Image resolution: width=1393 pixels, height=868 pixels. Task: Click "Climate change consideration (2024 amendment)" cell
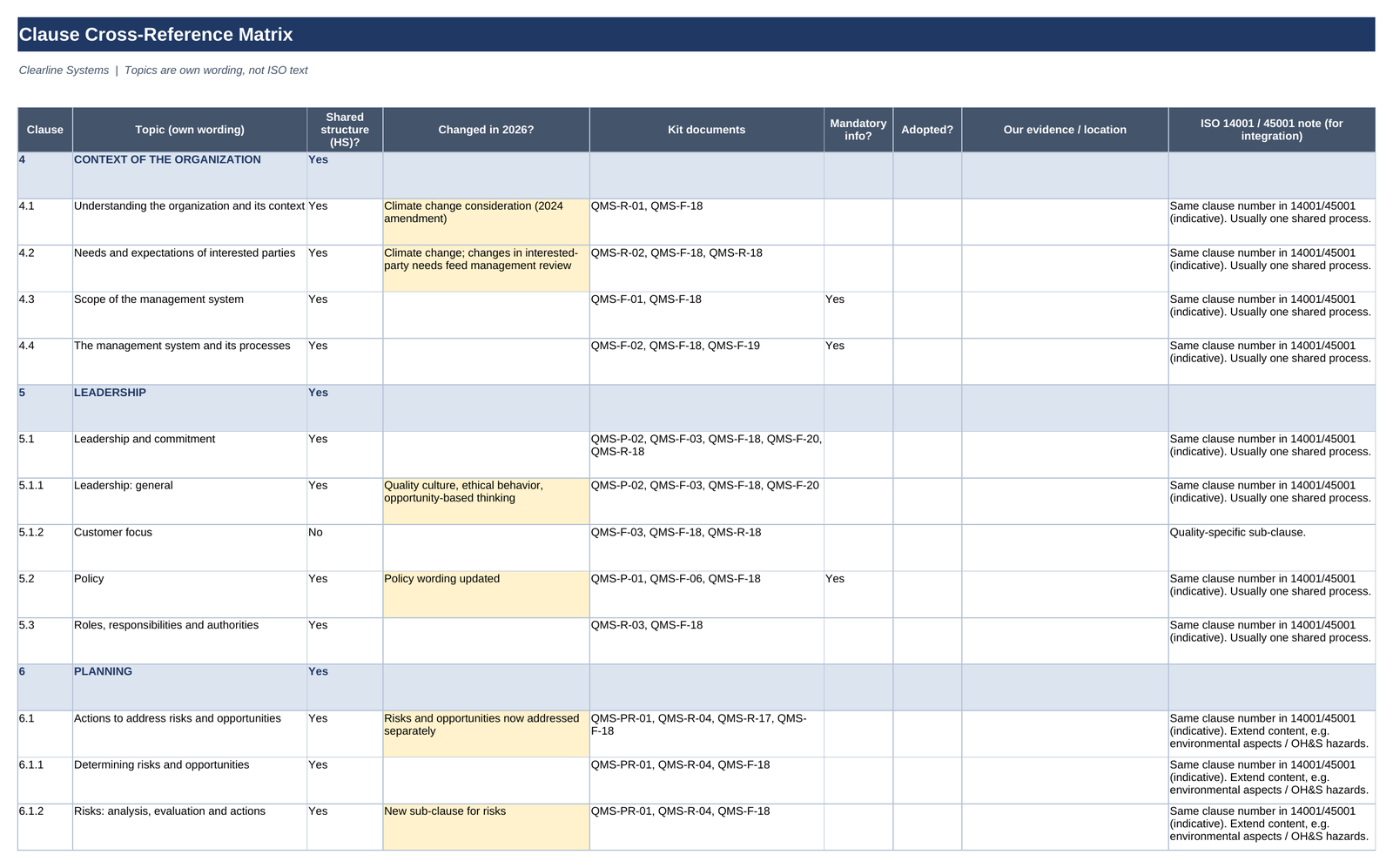486,222
